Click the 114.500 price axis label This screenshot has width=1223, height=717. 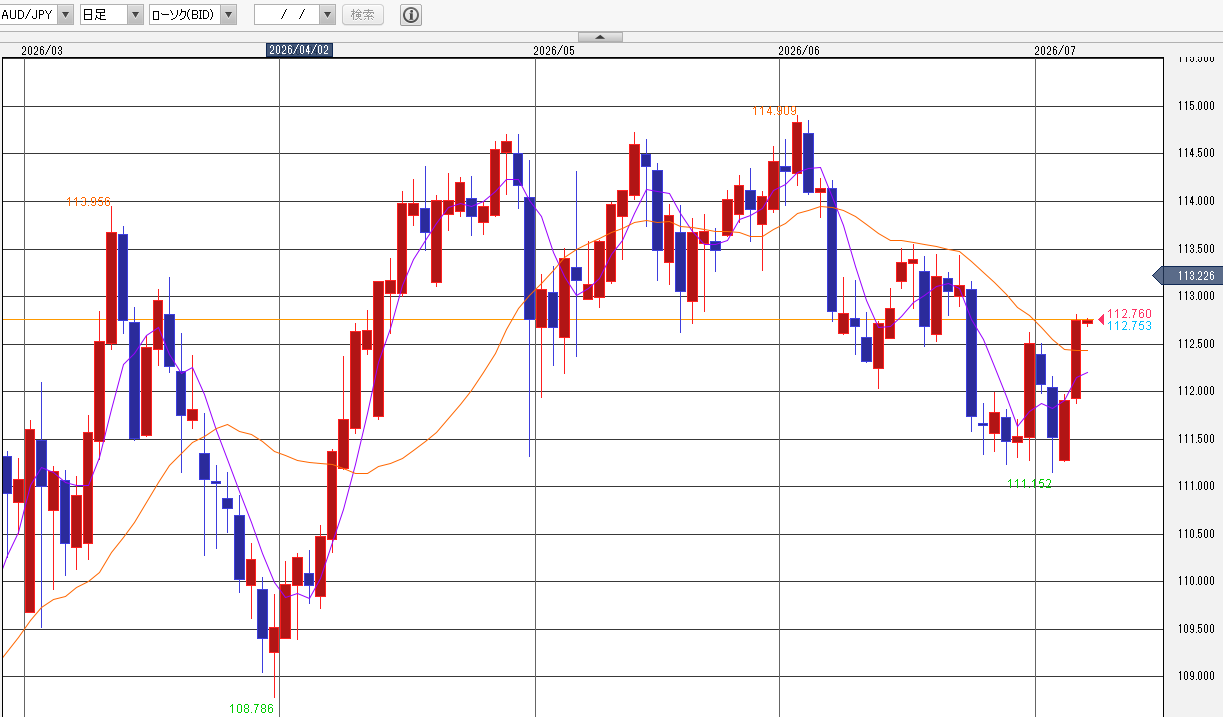coord(1196,154)
